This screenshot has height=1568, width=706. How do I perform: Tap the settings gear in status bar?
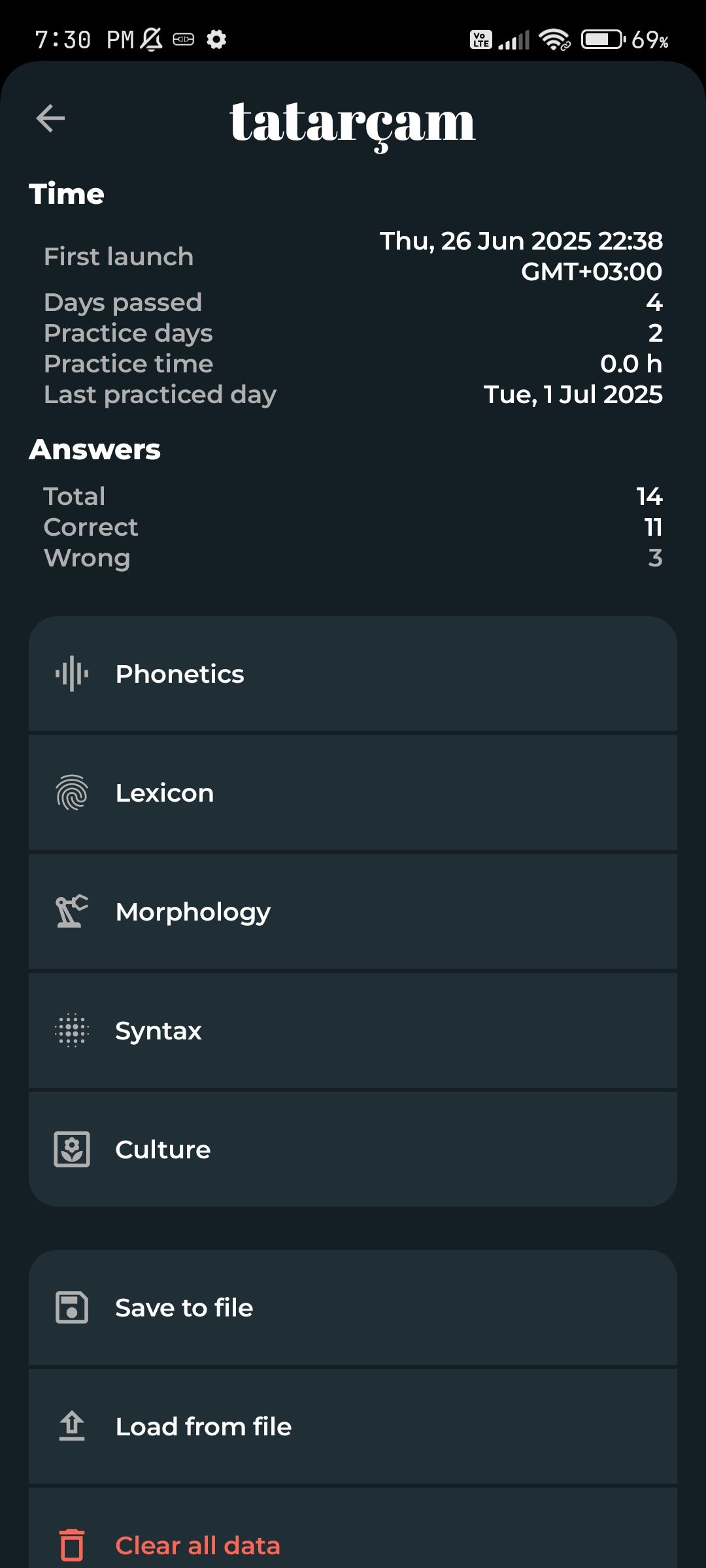[216, 40]
